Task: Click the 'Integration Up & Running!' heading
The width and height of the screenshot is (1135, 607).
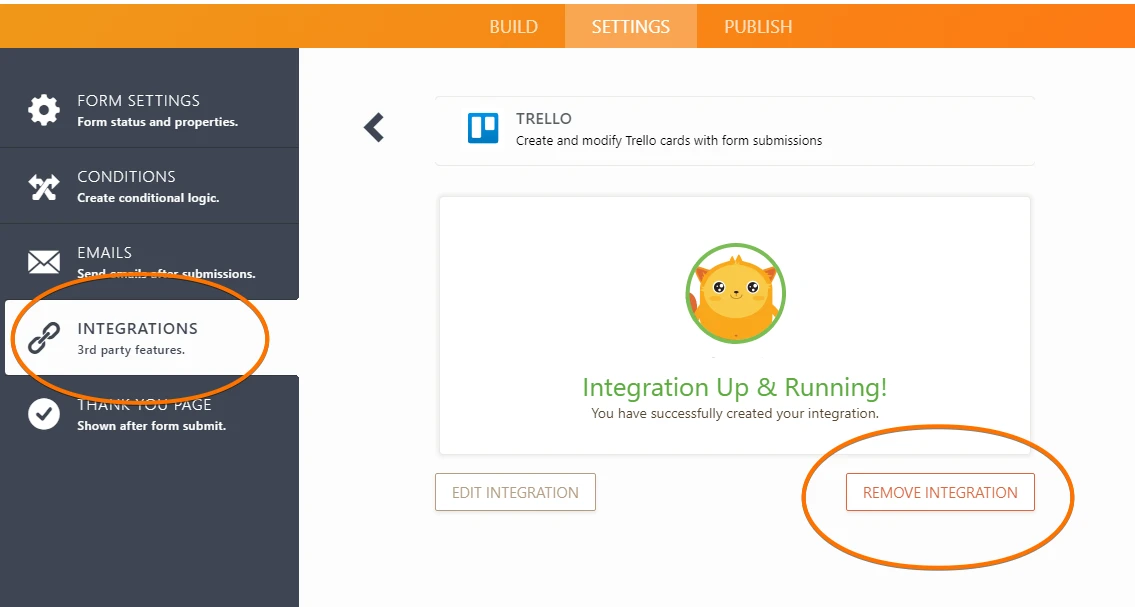Action: pos(735,388)
